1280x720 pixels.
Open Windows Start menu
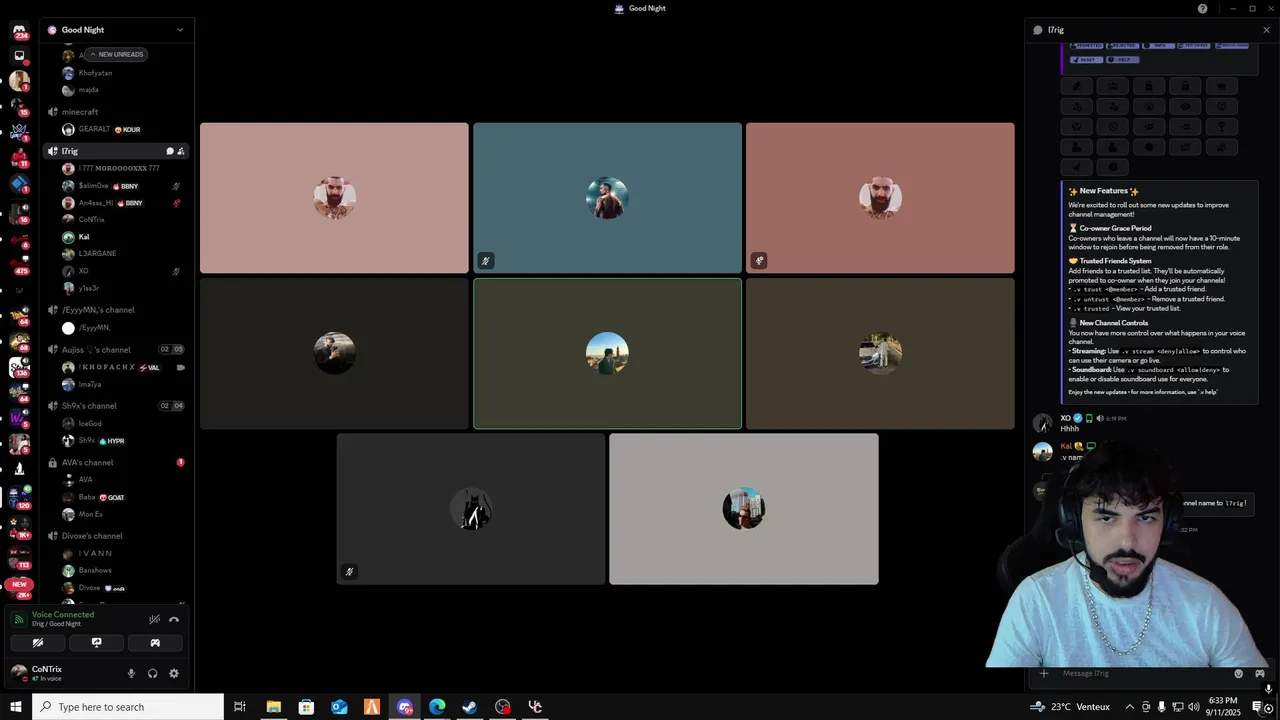tap(16, 707)
